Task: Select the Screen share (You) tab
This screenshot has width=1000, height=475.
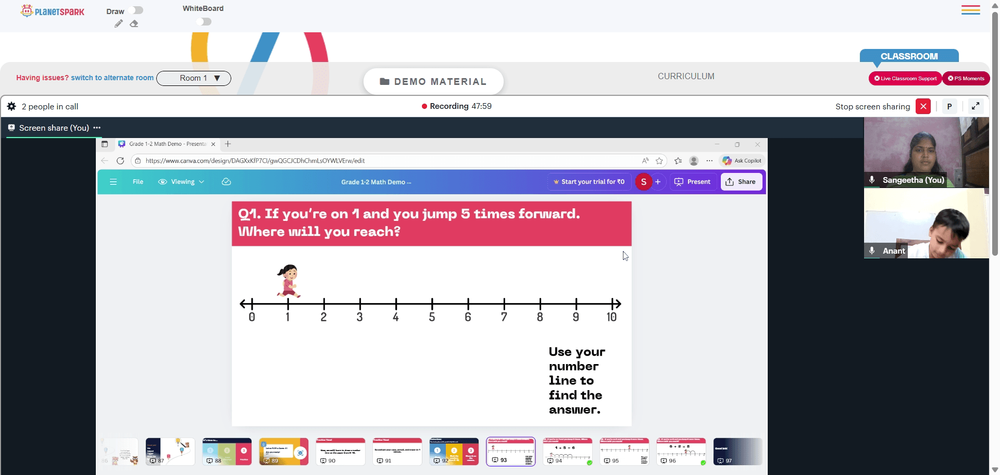Action: click(54, 128)
